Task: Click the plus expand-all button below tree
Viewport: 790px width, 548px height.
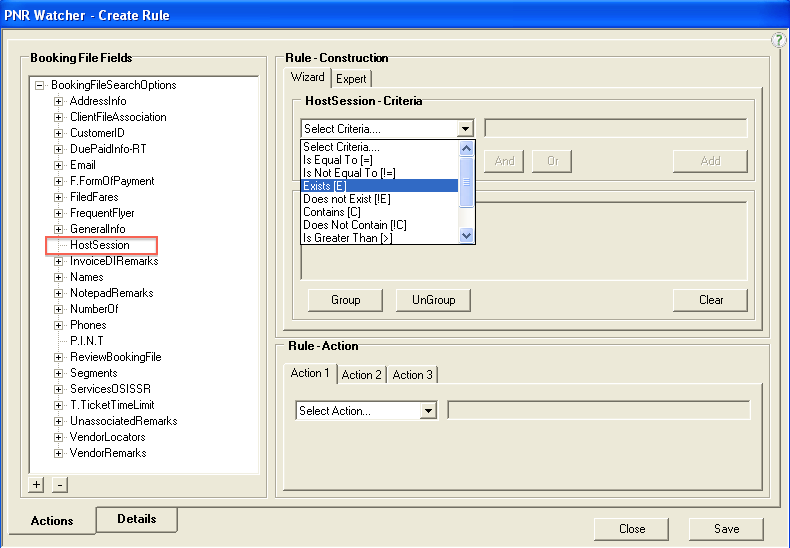Action: pyautogui.click(x=36, y=485)
